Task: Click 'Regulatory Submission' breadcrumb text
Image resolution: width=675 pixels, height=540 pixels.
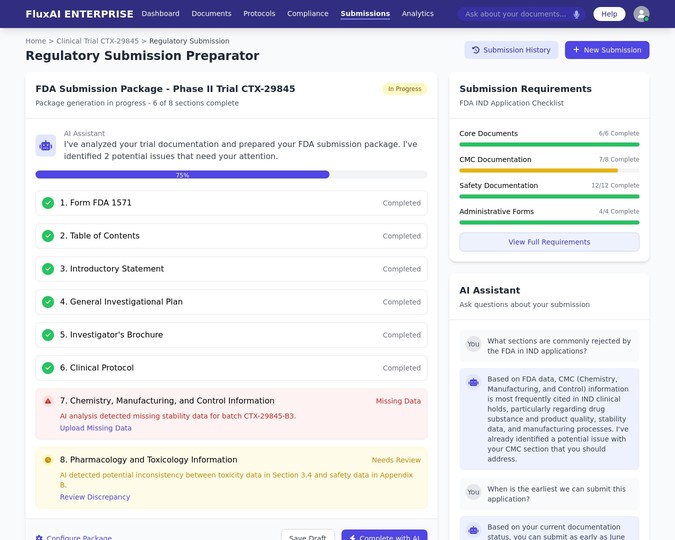Action: [189, 41]
